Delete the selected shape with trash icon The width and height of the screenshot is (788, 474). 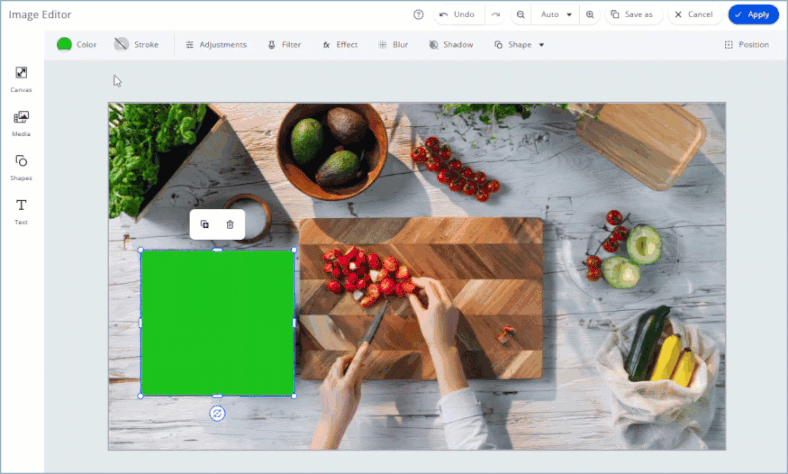coord(230,225)
